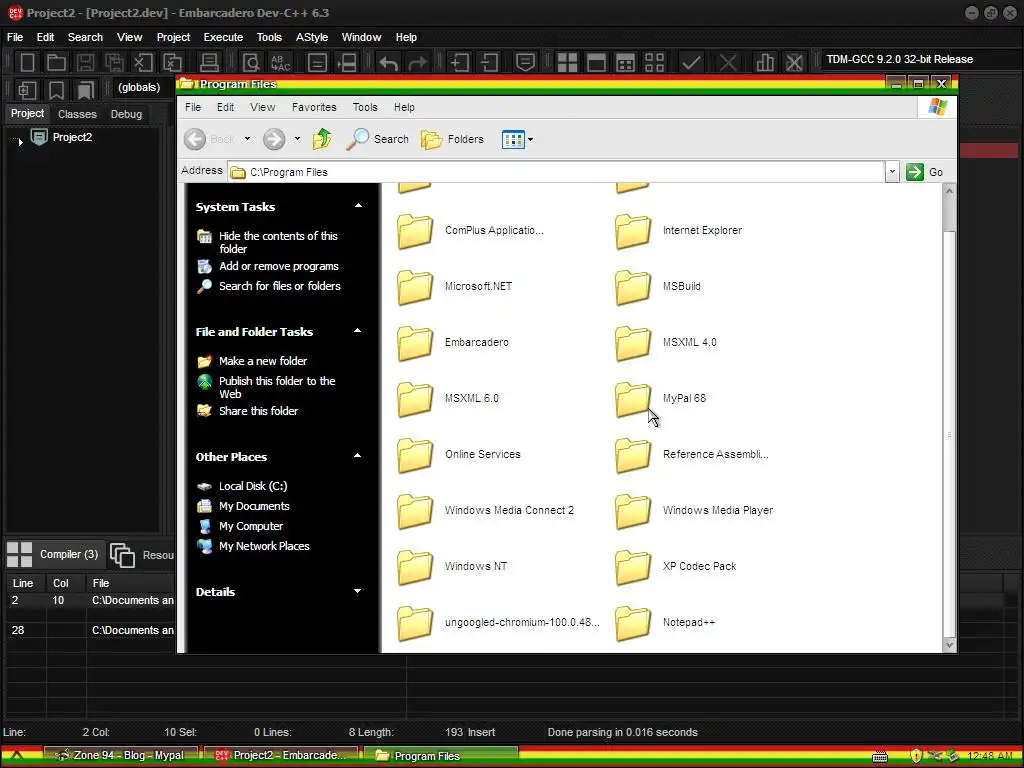Image resolution: width=1024 pixels, height=768 pixels.
Task: Click the Folders button in Explorer toolbar
Action: tap(453, 139)
